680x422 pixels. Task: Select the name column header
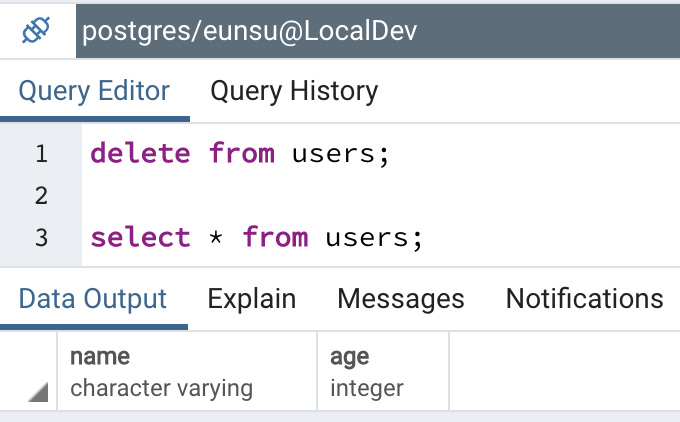(x=187, y=372)
